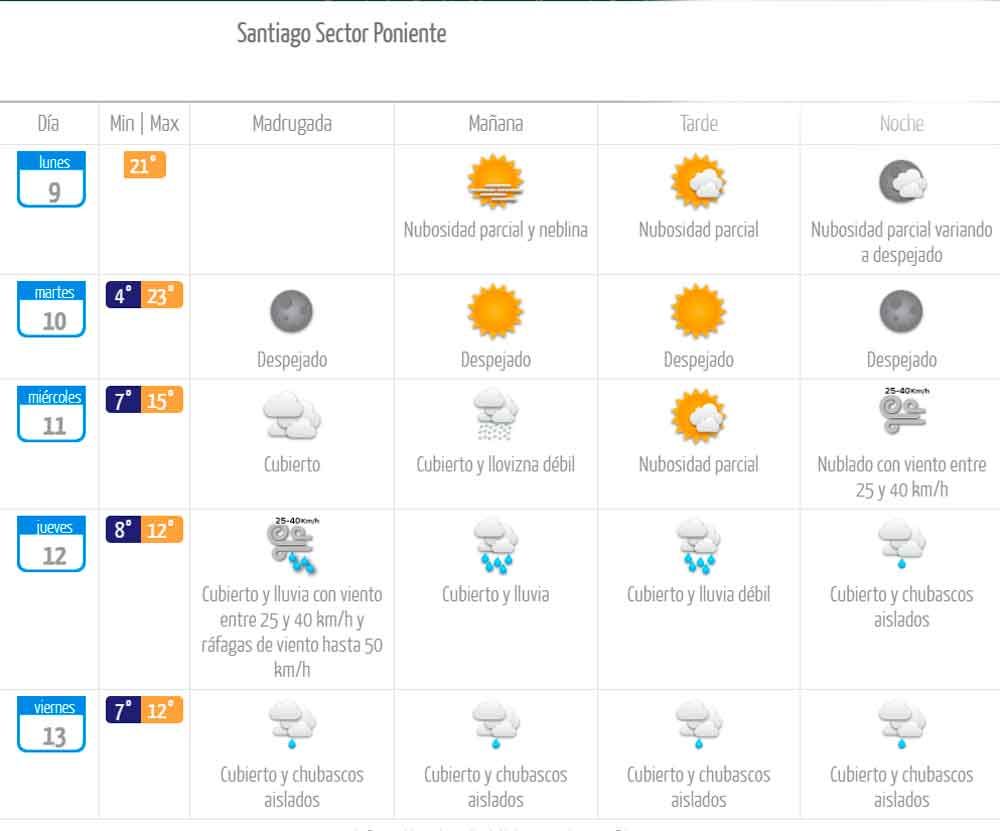This screenshot has width=1000, height=831.
Task: Click Thursday morning rain cloud icon
Action: coord(495,546)
